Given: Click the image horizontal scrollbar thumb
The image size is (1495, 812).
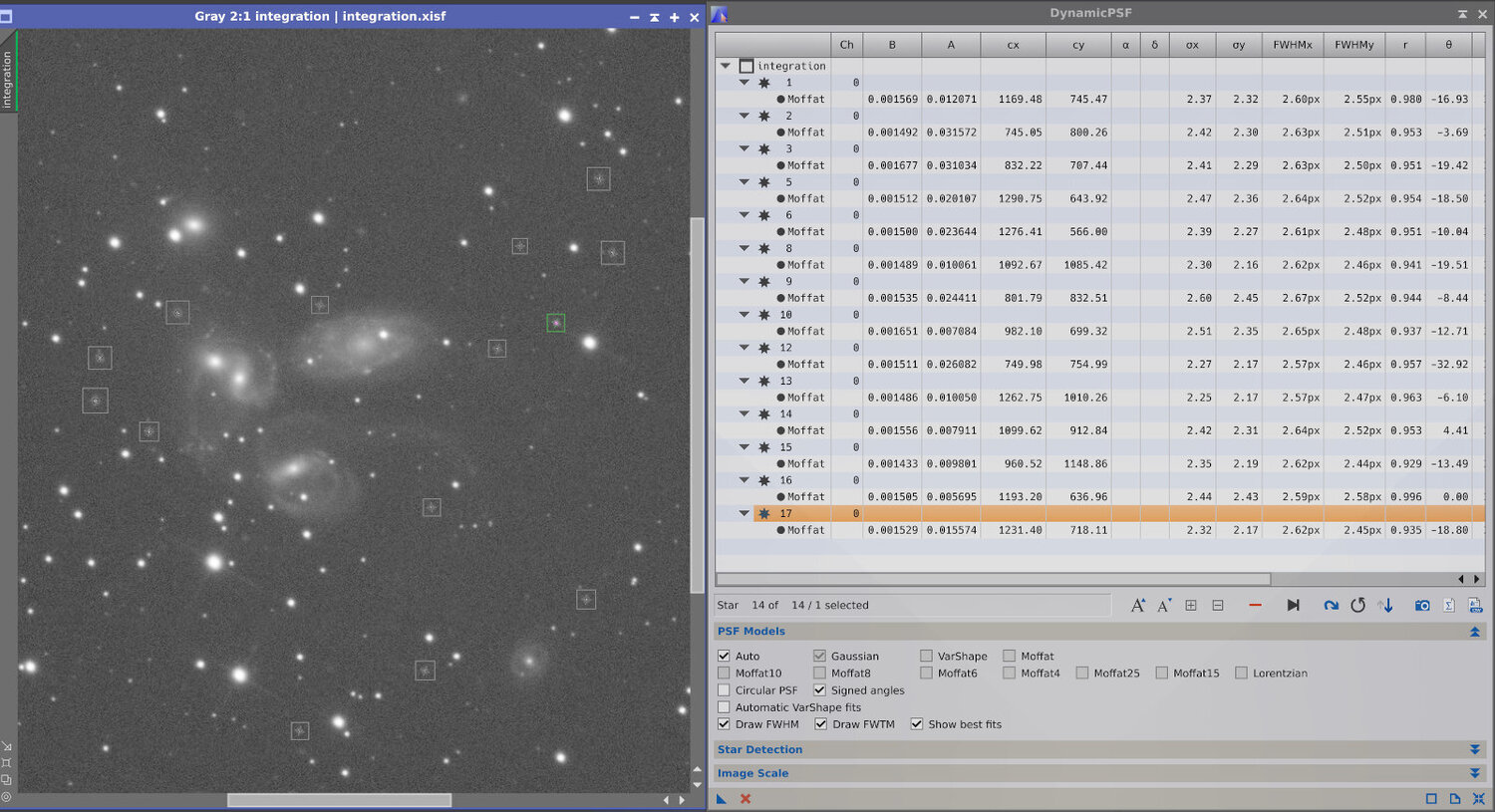Looking at the screenshot, I should pos(339,800).
